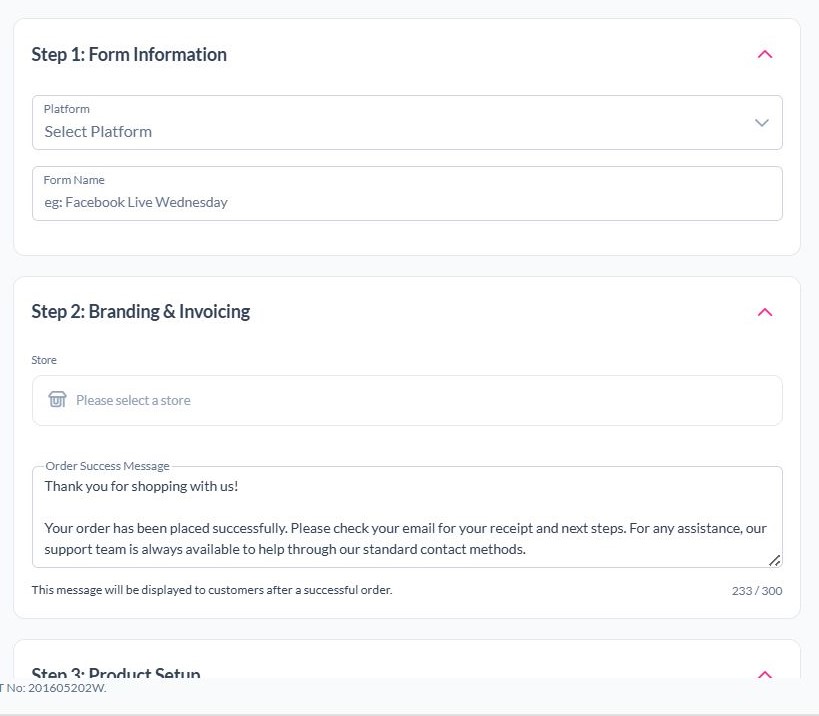
Task: Click the Platform dropdown chevron arrow
Action: point(762,123)
